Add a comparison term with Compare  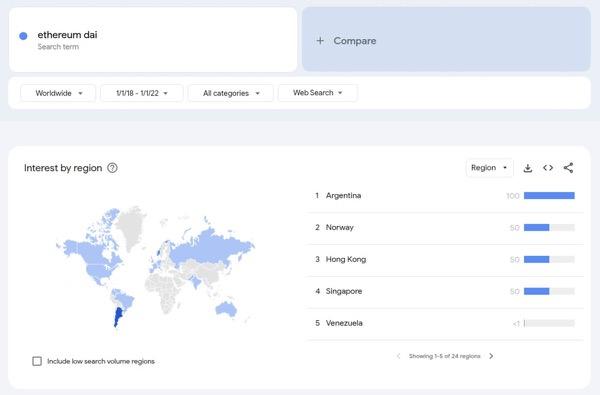[x=446, y=39]
